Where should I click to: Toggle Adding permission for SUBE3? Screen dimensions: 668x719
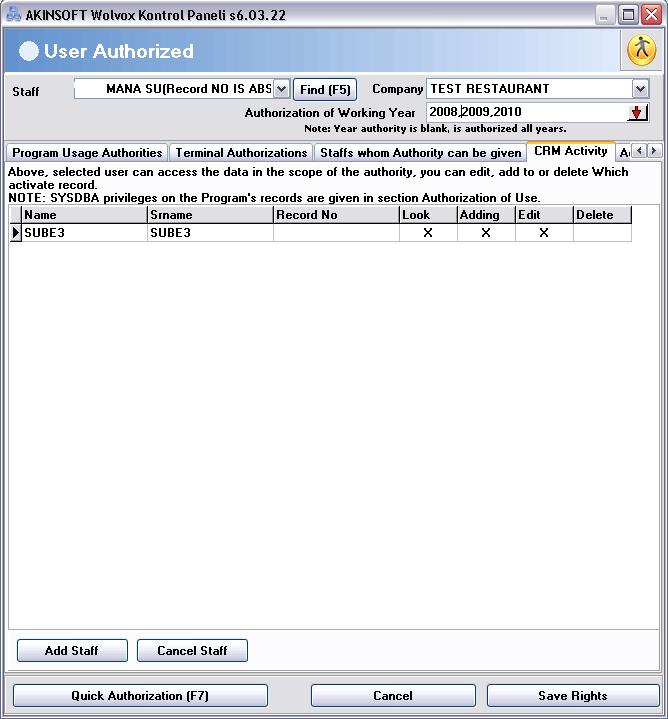[486, 232]
